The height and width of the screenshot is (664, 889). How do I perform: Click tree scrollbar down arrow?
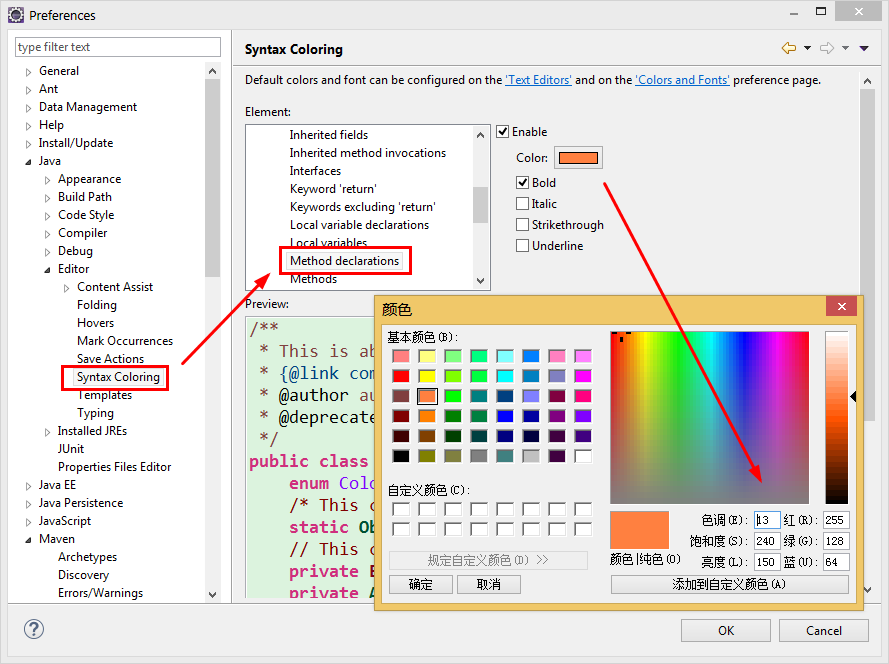[x=213, y=594]
